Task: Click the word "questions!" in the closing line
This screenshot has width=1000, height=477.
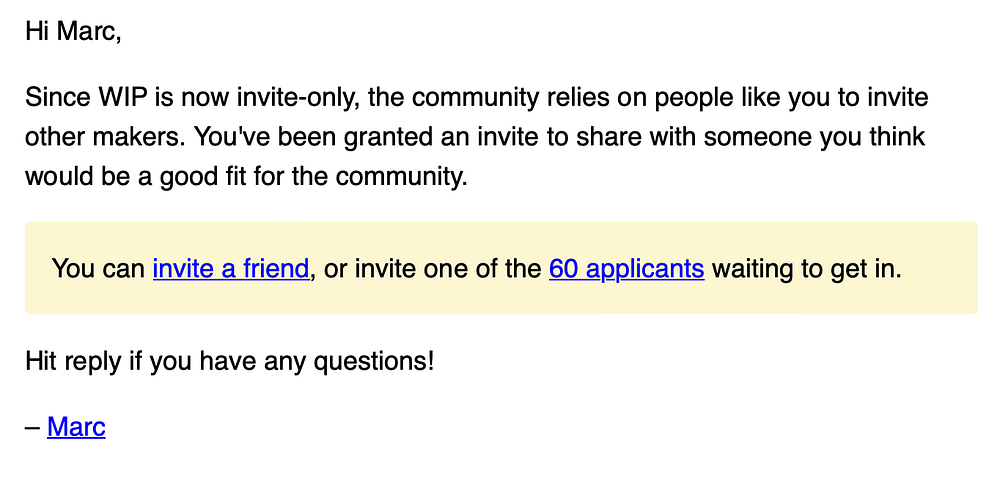Action: click(x=374, y=362)
